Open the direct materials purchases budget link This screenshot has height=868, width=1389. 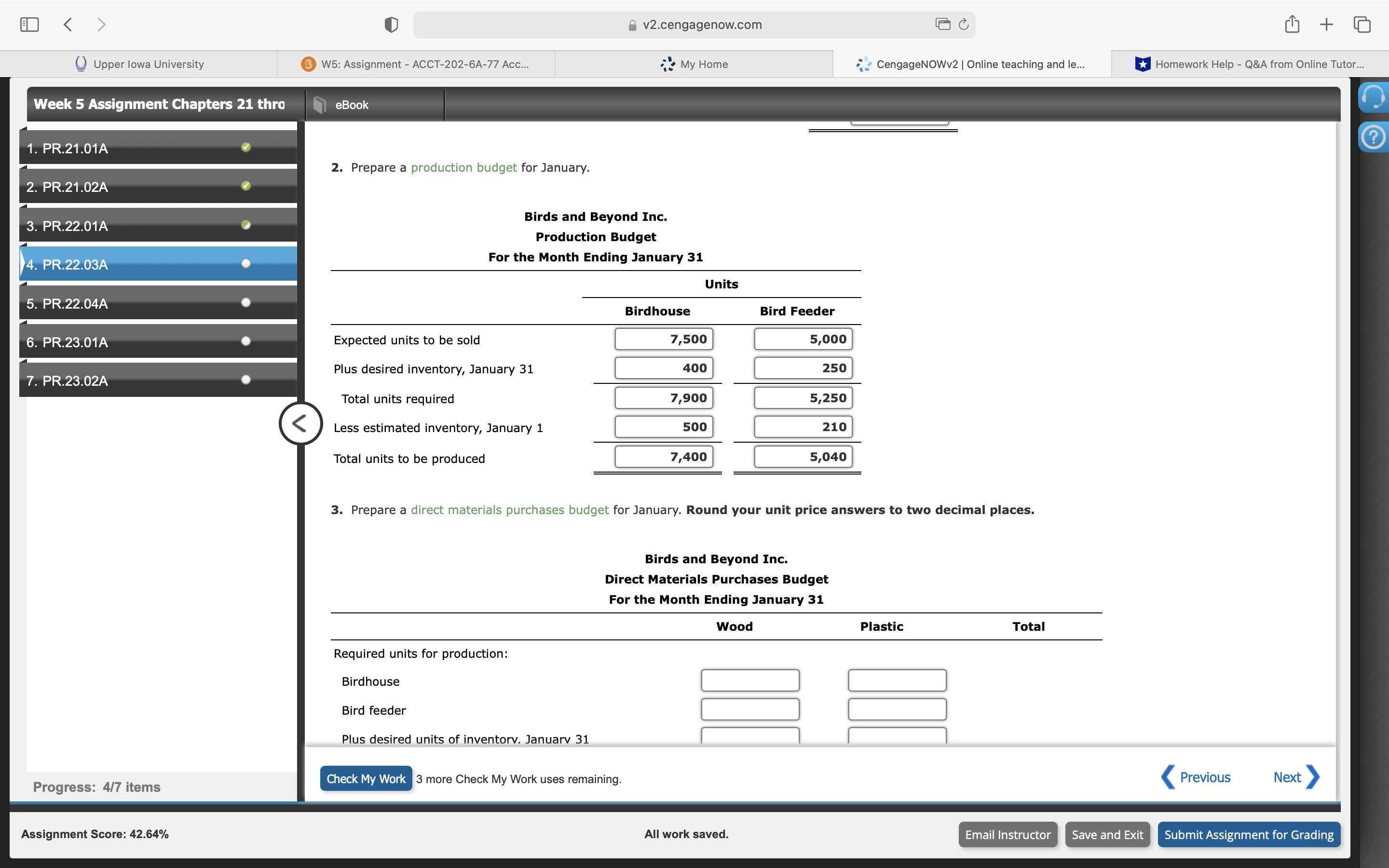coord(509,510)
